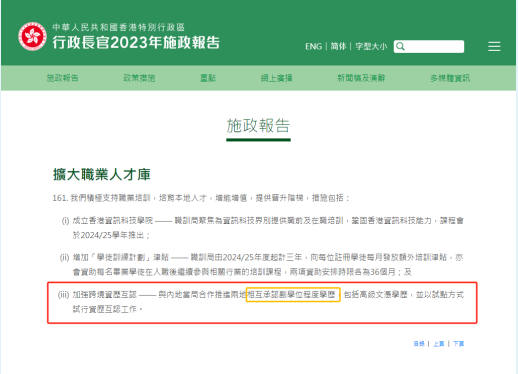The image size is (518, 374).
Task: Click the 擴大職業人才庫 section heading
Action: (102, 174)
